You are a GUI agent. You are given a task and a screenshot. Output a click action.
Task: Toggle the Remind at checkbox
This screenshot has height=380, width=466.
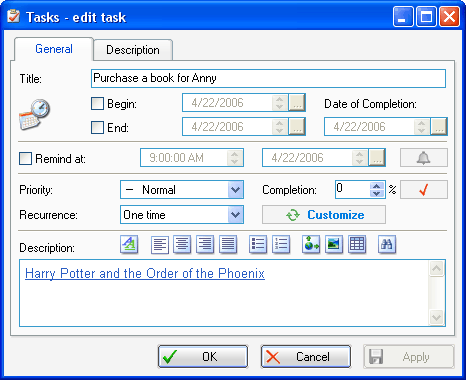coord(26,158)
